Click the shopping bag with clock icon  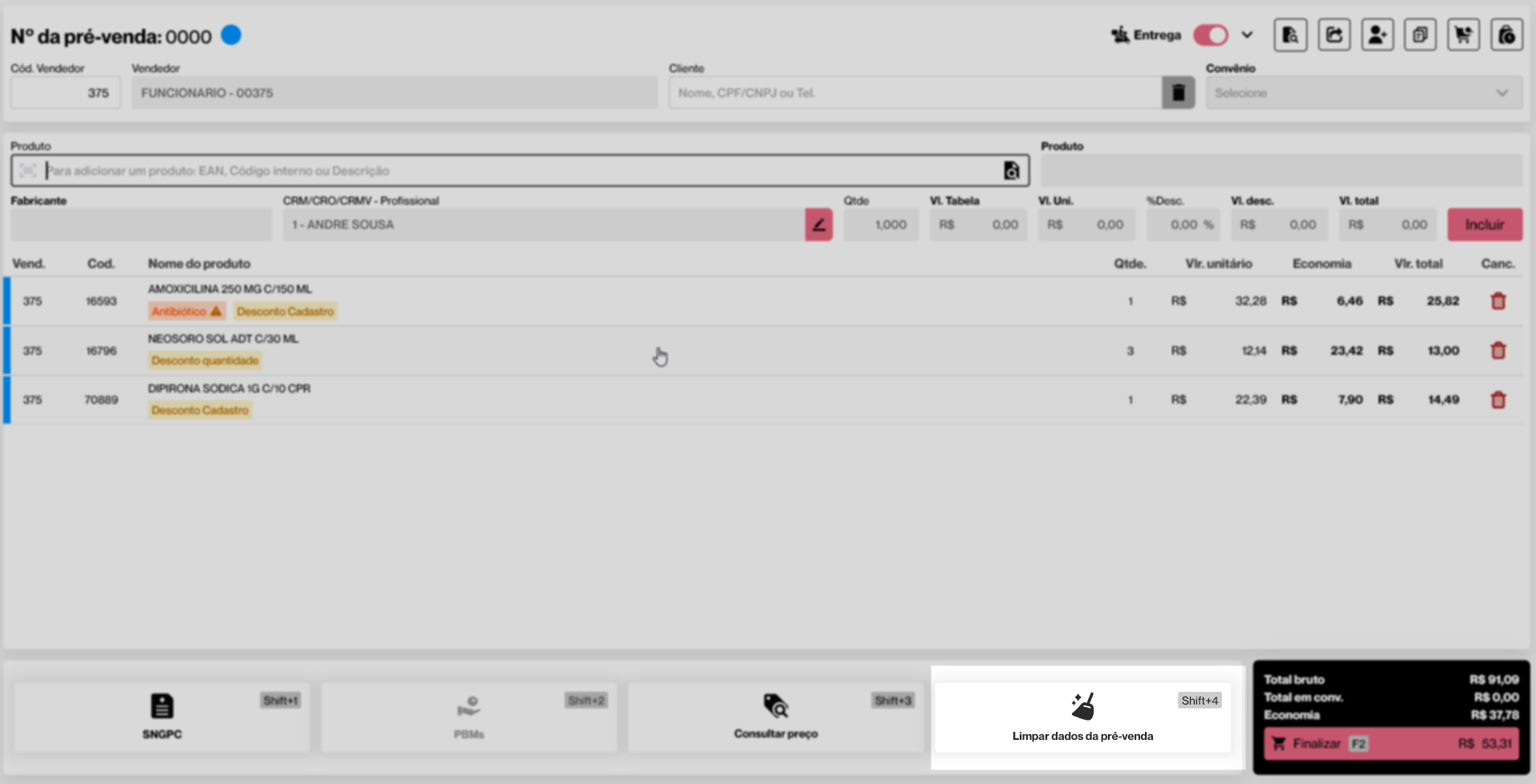coord(1506,35)
